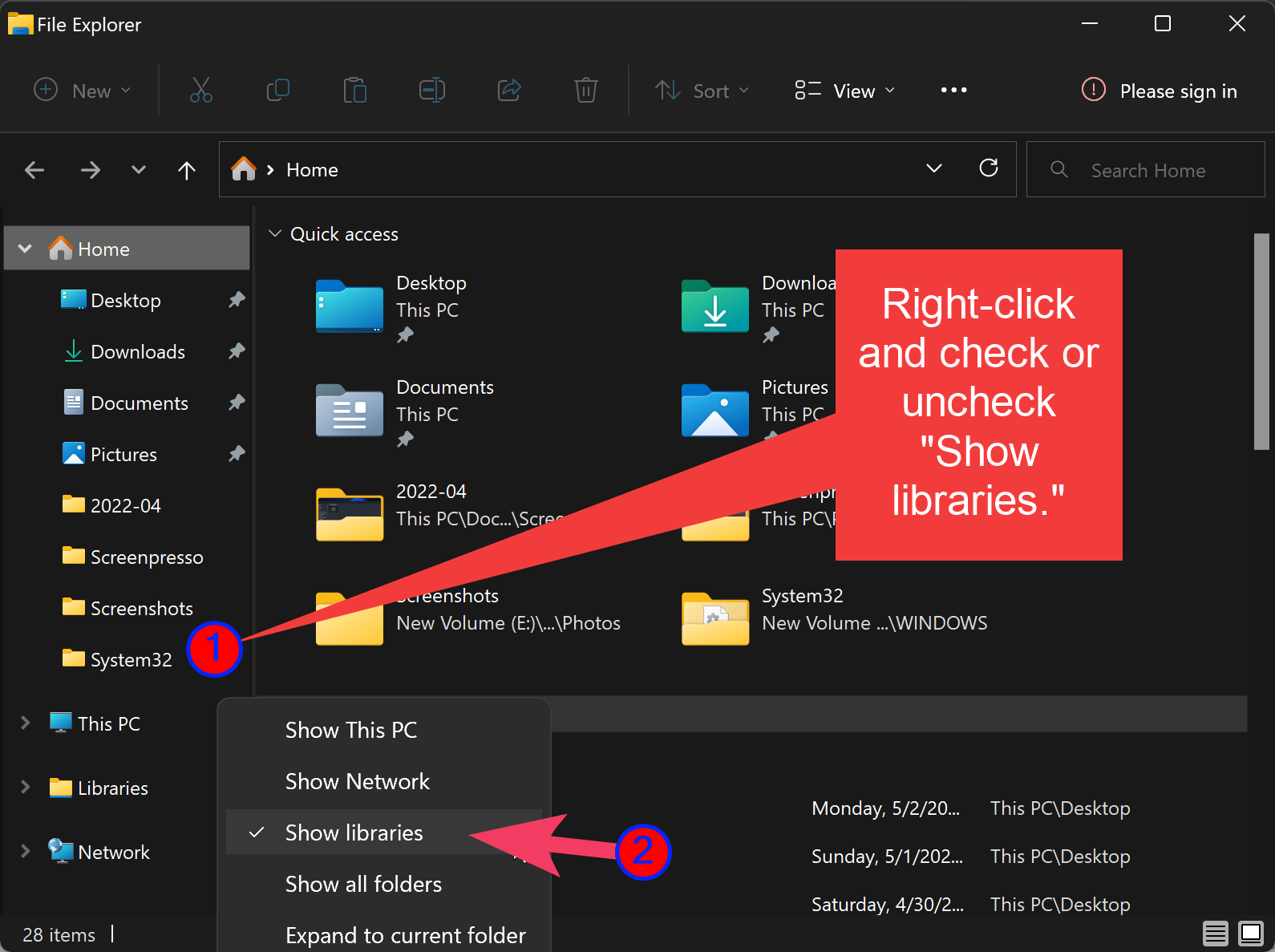Collapse the Home tree node

[25, 249]
